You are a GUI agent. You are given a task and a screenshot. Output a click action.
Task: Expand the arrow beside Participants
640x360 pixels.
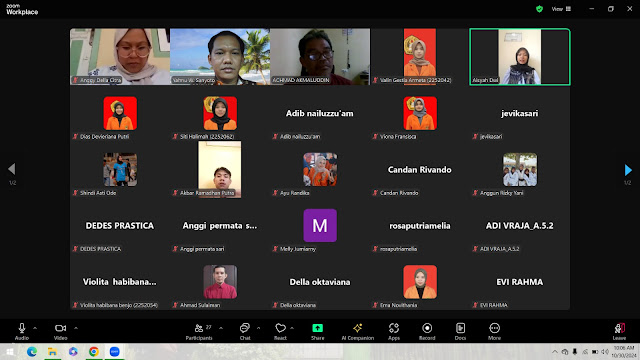pyautogui.click(x=221, y=328)
